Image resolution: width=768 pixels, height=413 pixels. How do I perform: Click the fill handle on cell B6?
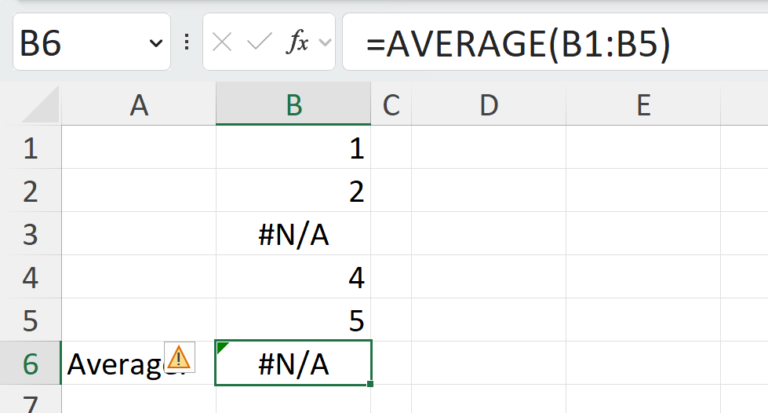(370, 384)
